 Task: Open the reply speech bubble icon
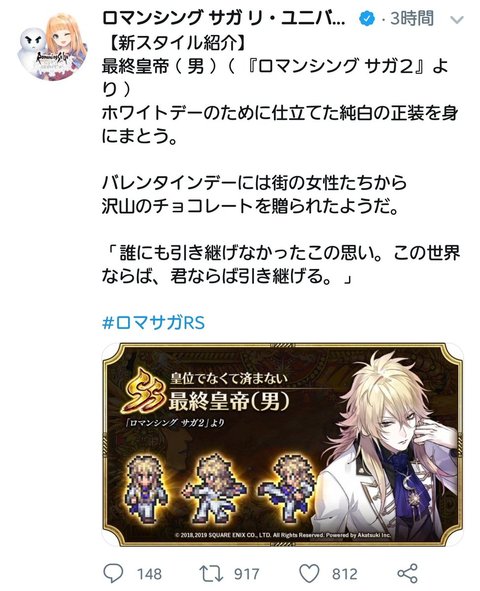tap(113, 573)
